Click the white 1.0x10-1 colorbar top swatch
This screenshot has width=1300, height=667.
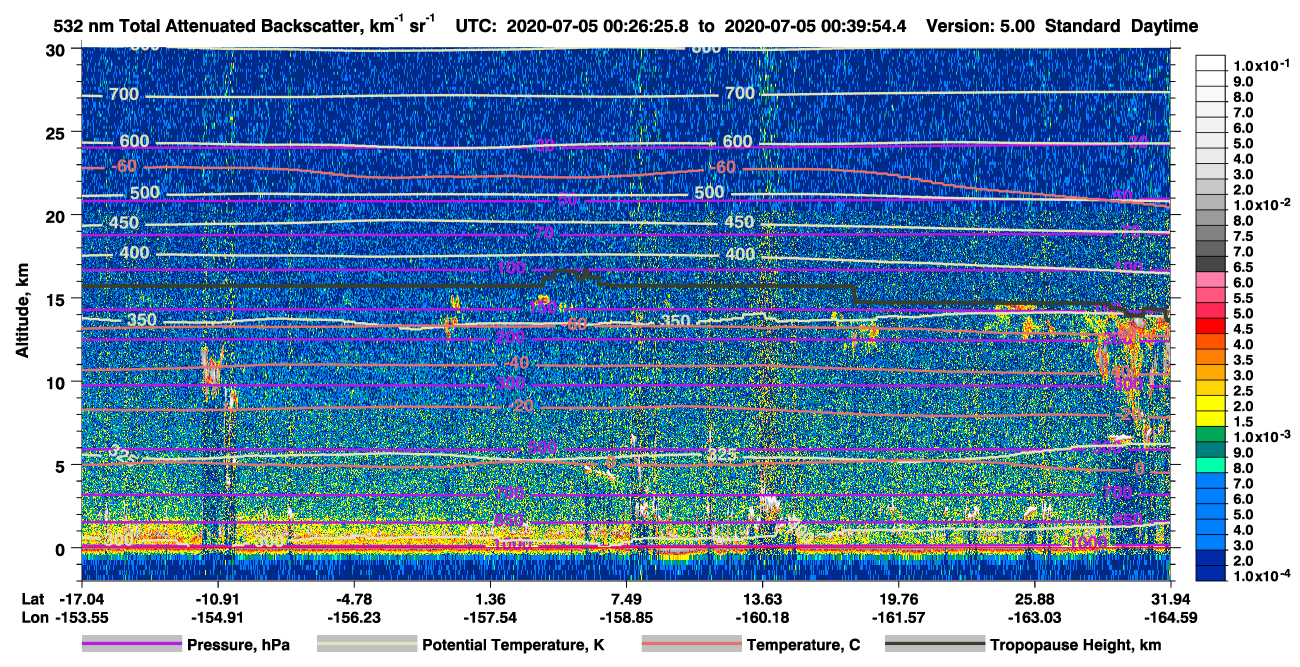(1213, 63)
